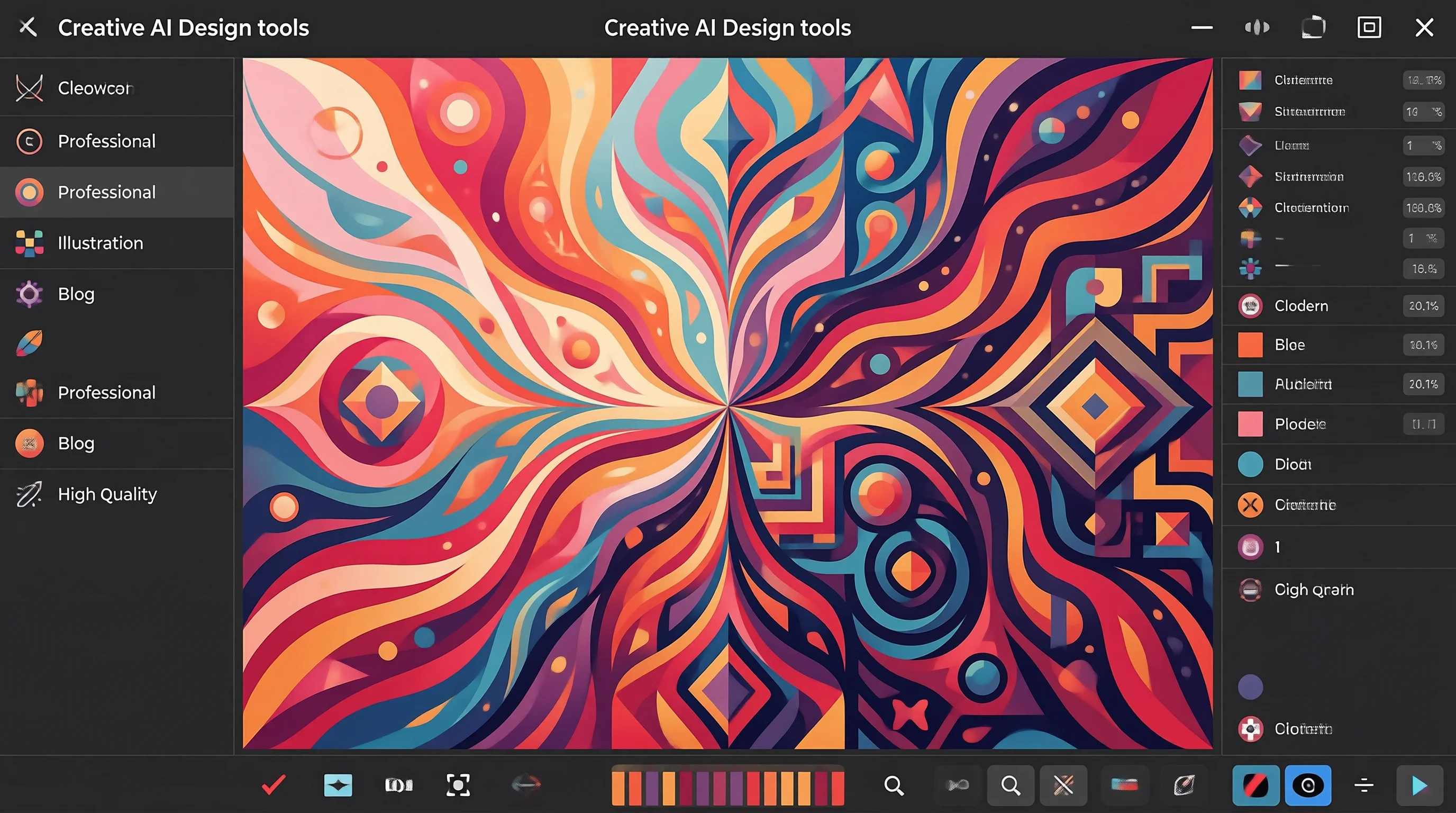Pick the orange Bloe color swatch

click(x=1250, y=345)
